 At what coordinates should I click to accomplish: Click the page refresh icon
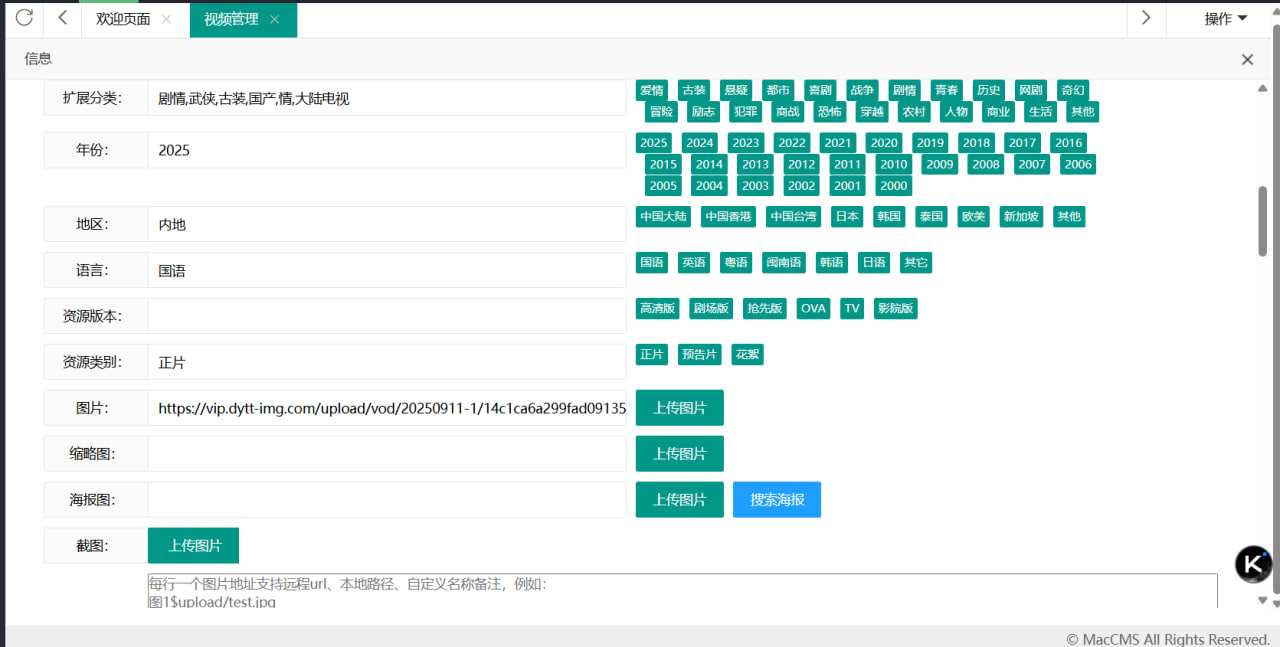tap(24, 18)
